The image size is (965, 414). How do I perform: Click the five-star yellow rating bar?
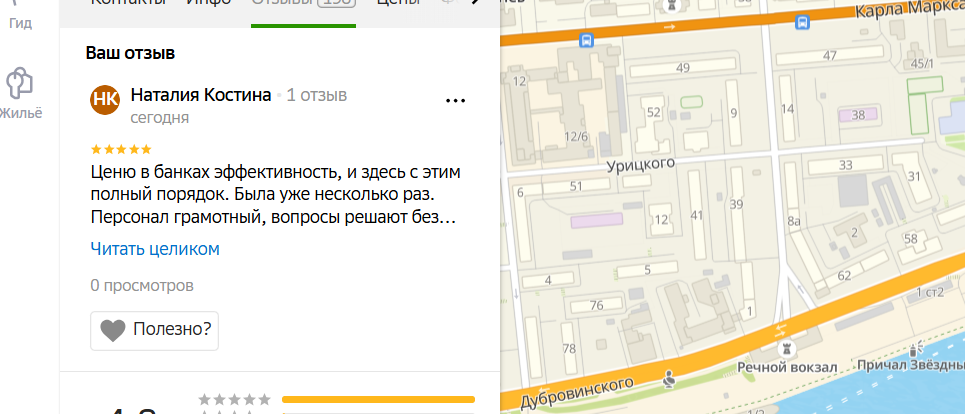point(378,400)
